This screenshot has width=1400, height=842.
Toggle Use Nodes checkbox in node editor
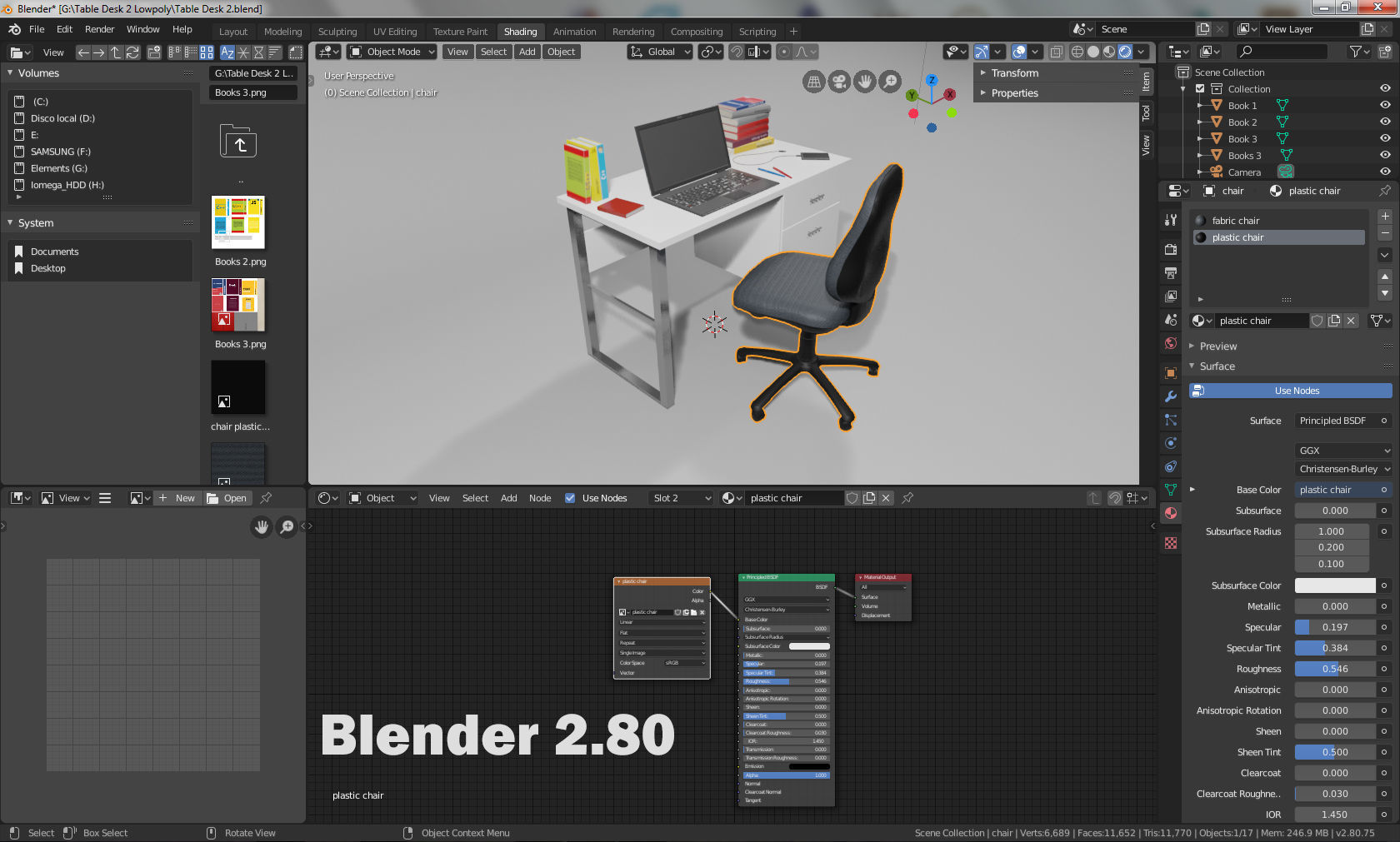point(570,498)
